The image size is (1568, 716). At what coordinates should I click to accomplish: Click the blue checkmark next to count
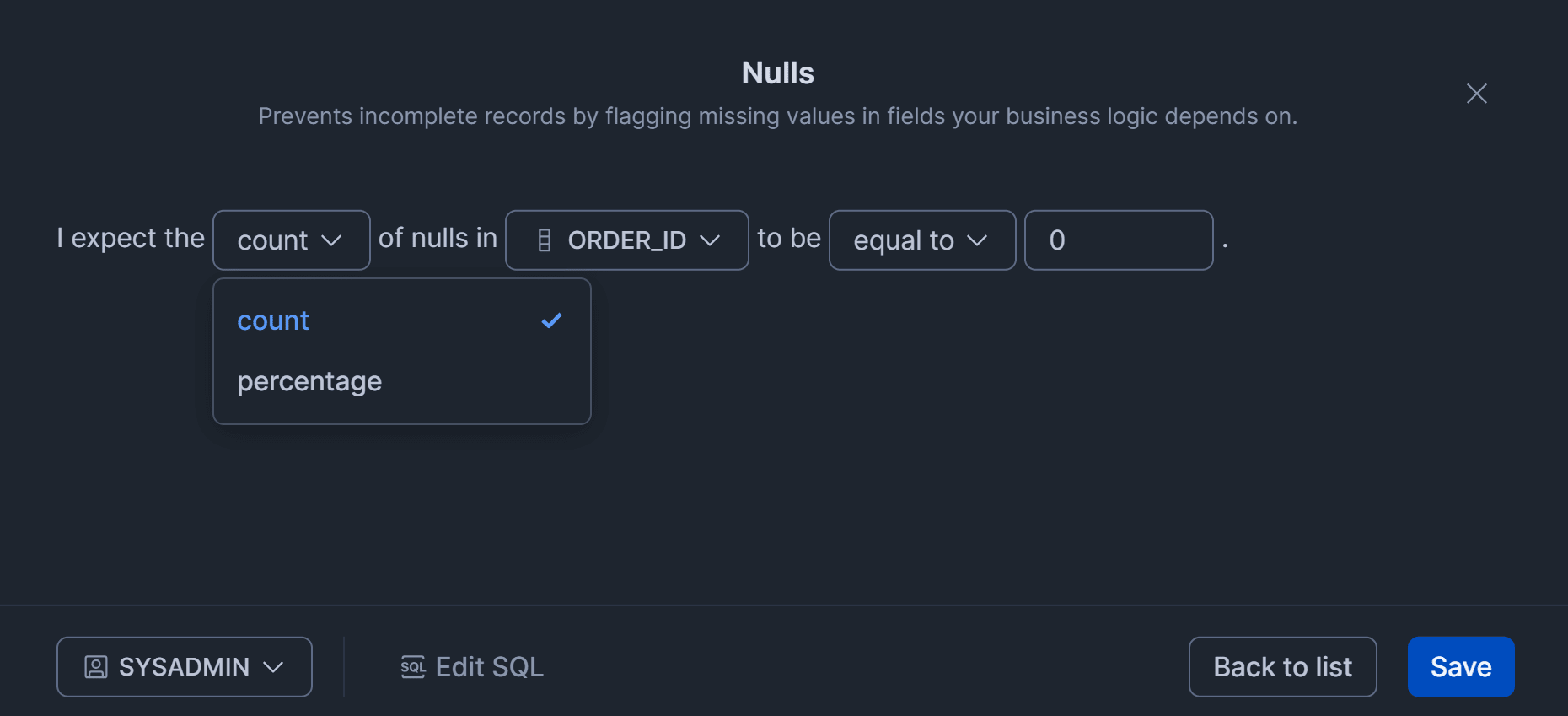(x=551, y=320)
